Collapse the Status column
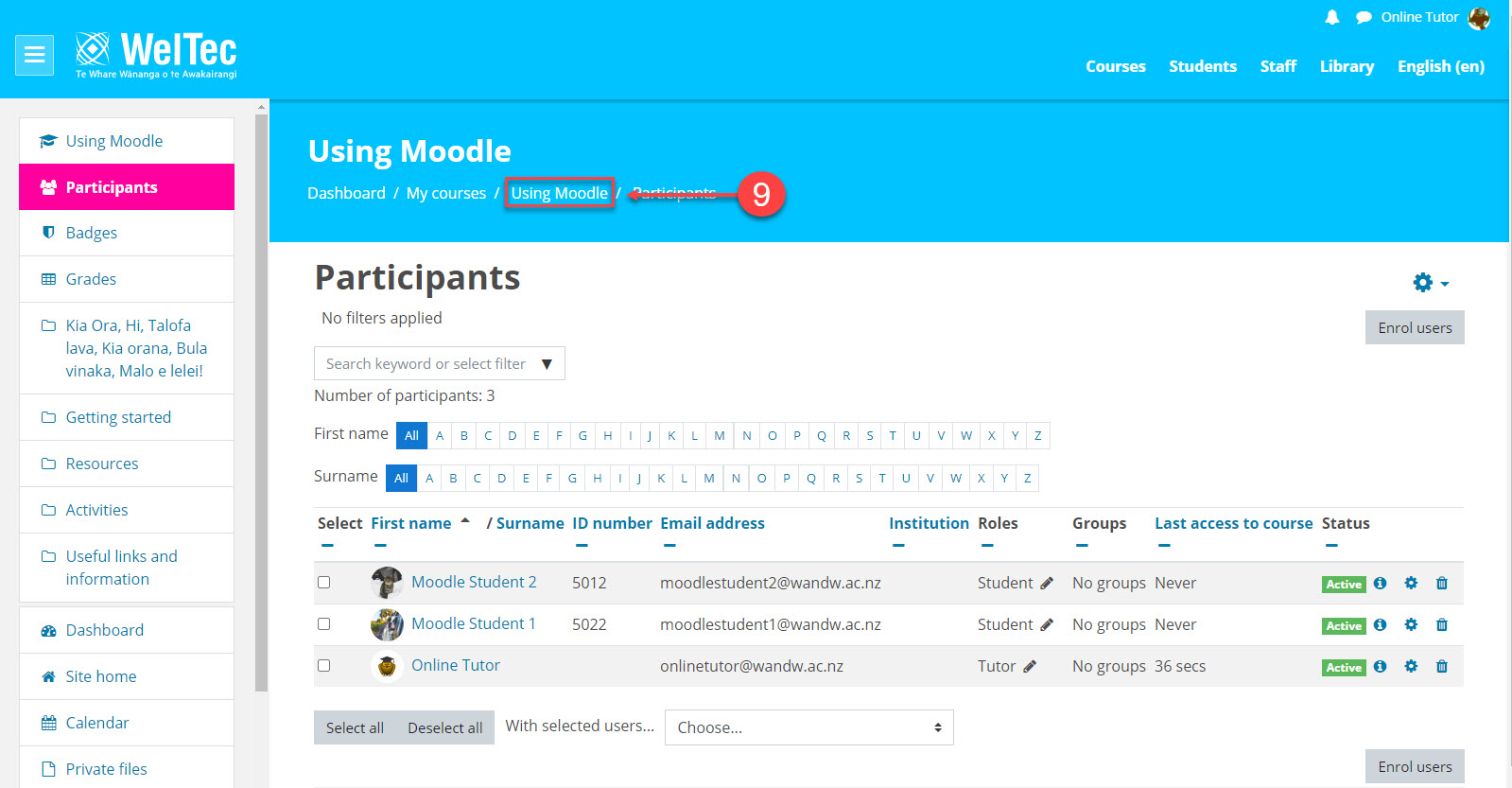Image resolution: width=1512 pixels, height=788 pixels. tap(1331, 546)
